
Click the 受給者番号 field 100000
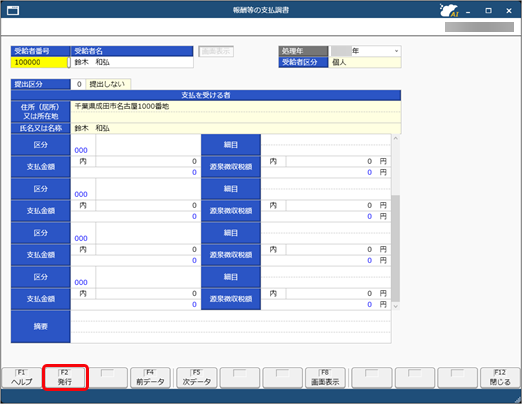[39, 62]
